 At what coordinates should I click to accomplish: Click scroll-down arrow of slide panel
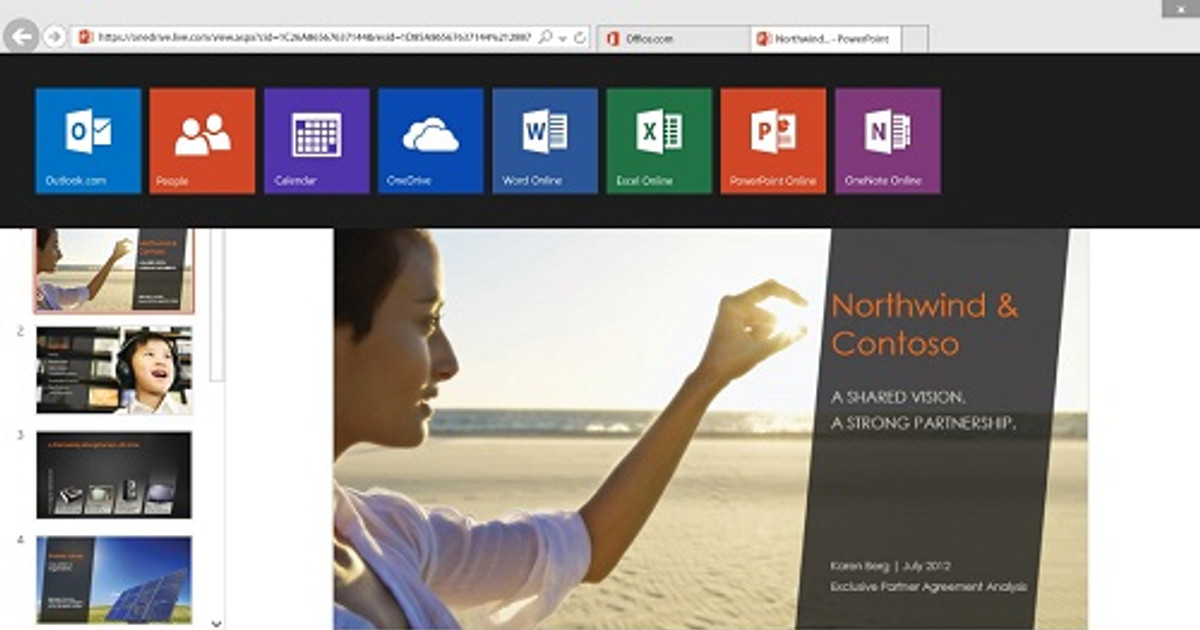click(217, 622)
